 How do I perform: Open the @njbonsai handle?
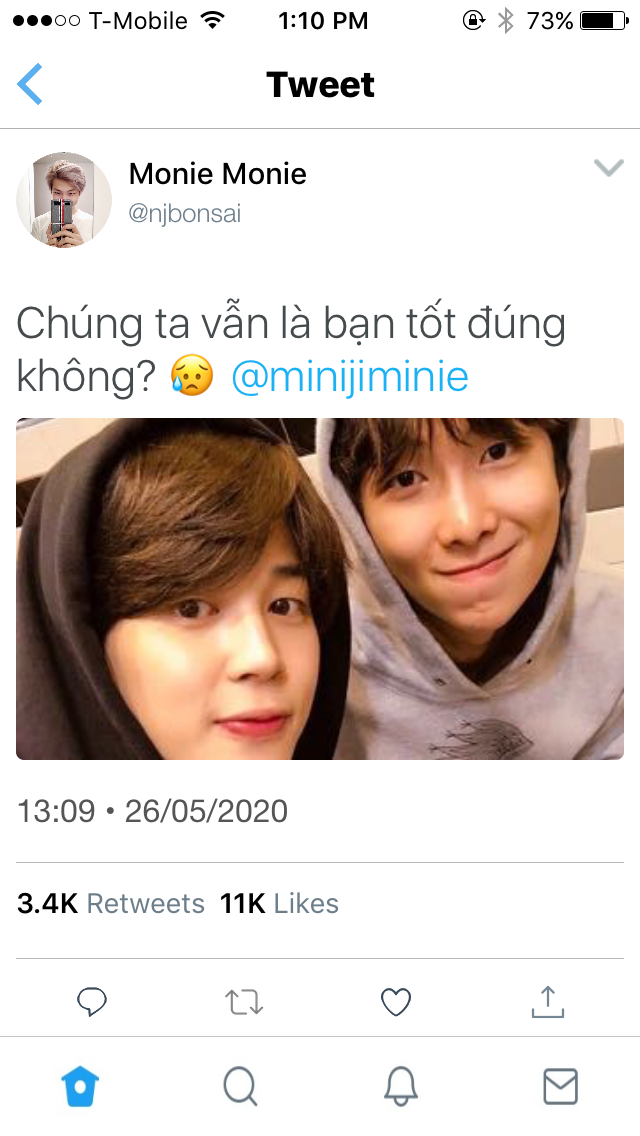click(185, 214)
